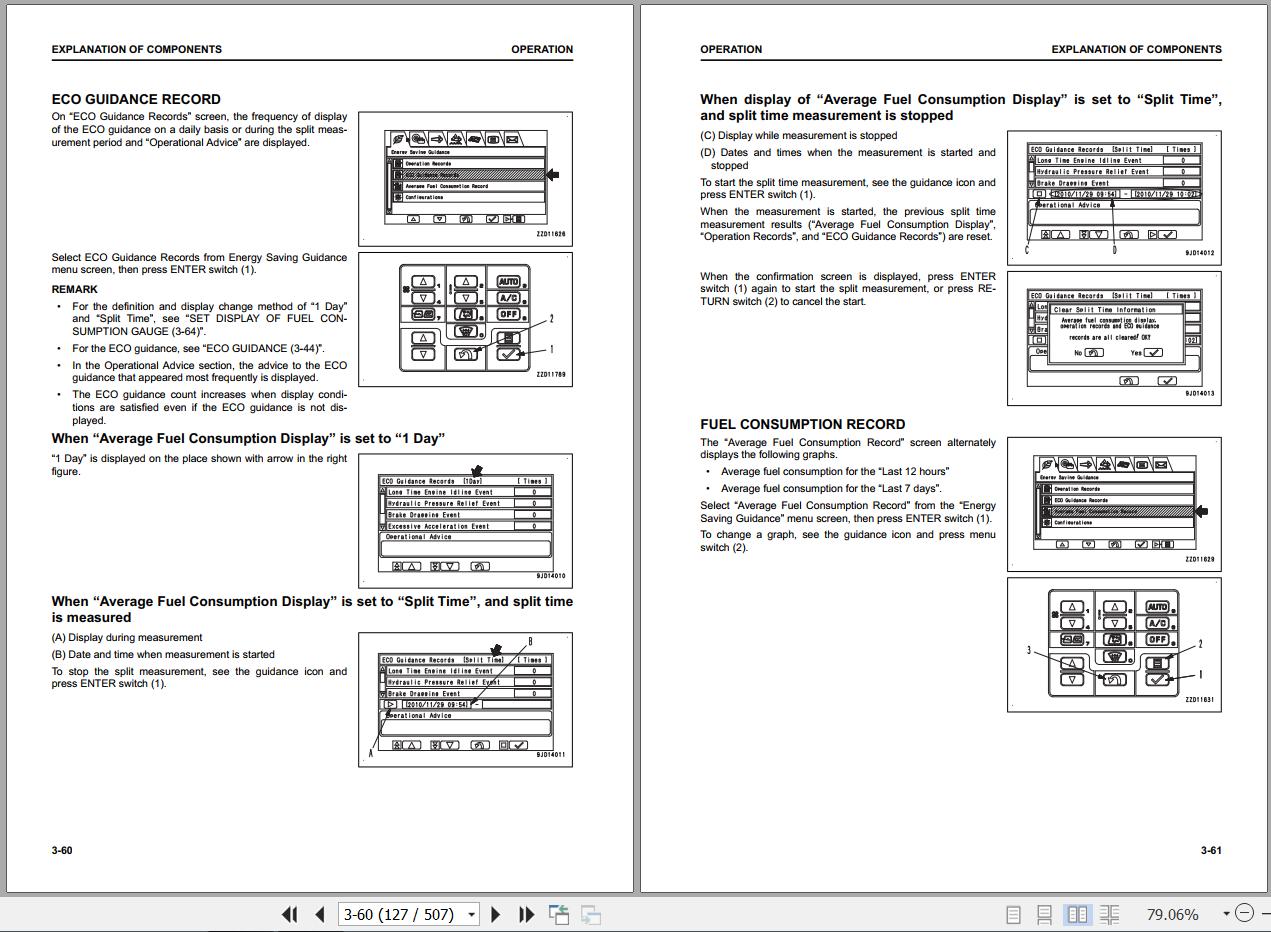Go to next view button
Viewport: 1271px width, 932px height.
tap(591, 914)
